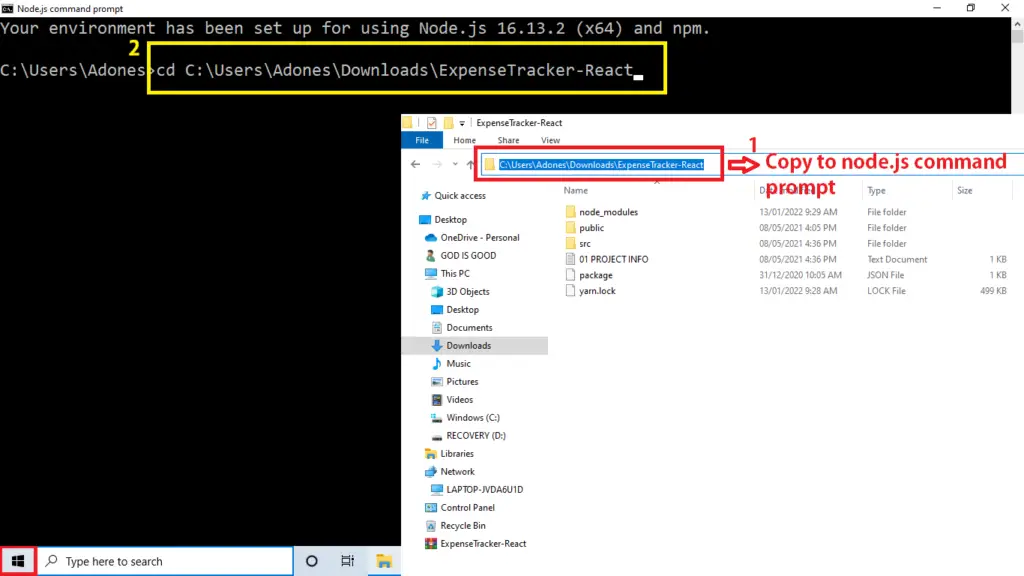
Task: Sort files by the Name column header
Action: pyautogui.click(x=576, y=190)
